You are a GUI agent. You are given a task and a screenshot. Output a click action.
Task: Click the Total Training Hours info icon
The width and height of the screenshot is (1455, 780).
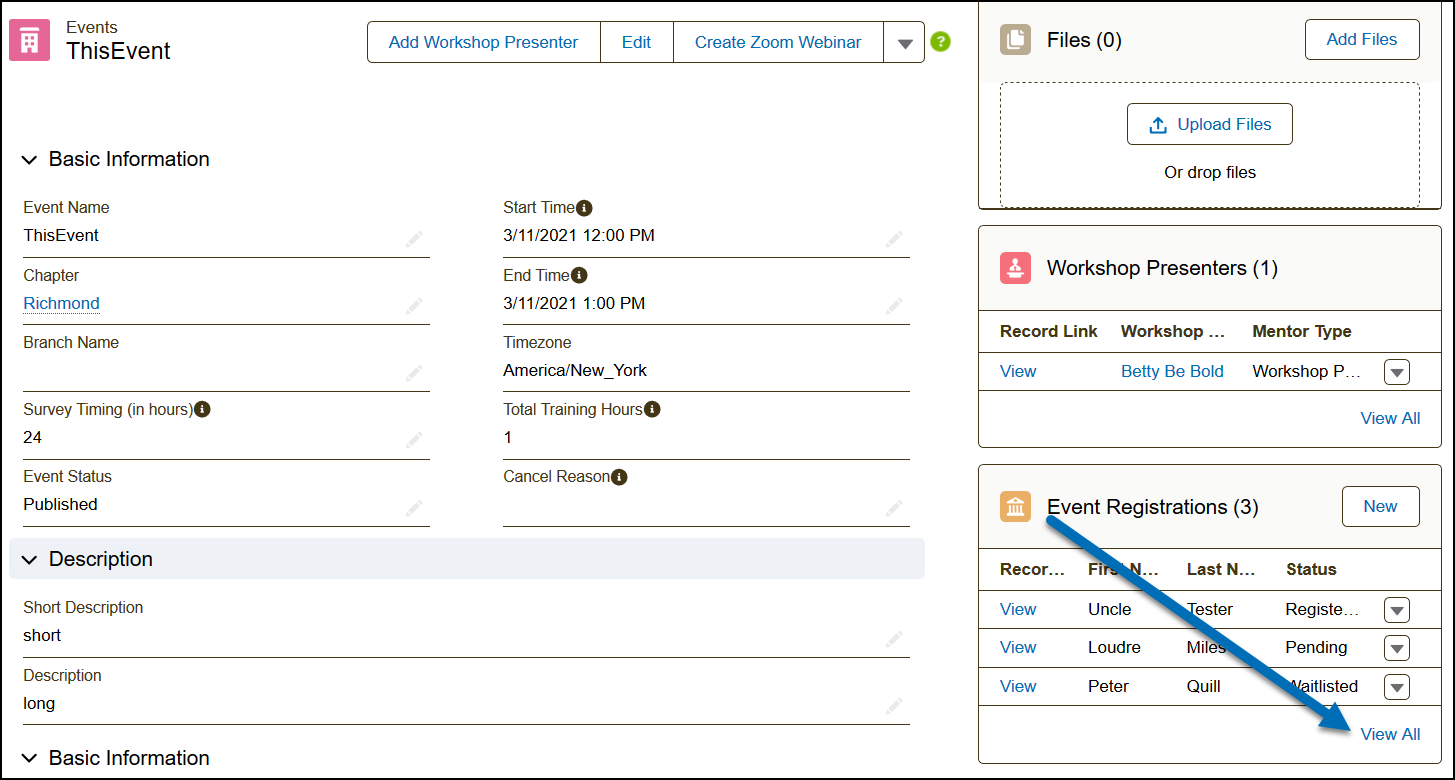pos(652,409)
